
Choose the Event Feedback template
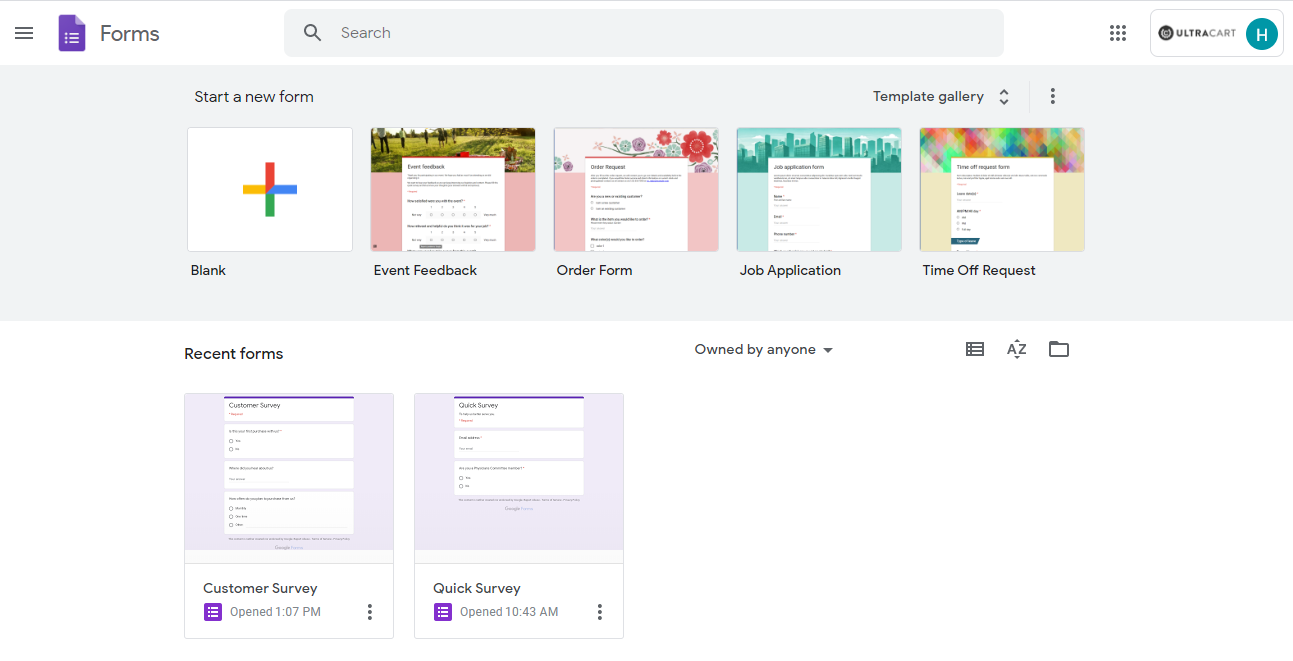pyautogui.click(x=453, y=190)
